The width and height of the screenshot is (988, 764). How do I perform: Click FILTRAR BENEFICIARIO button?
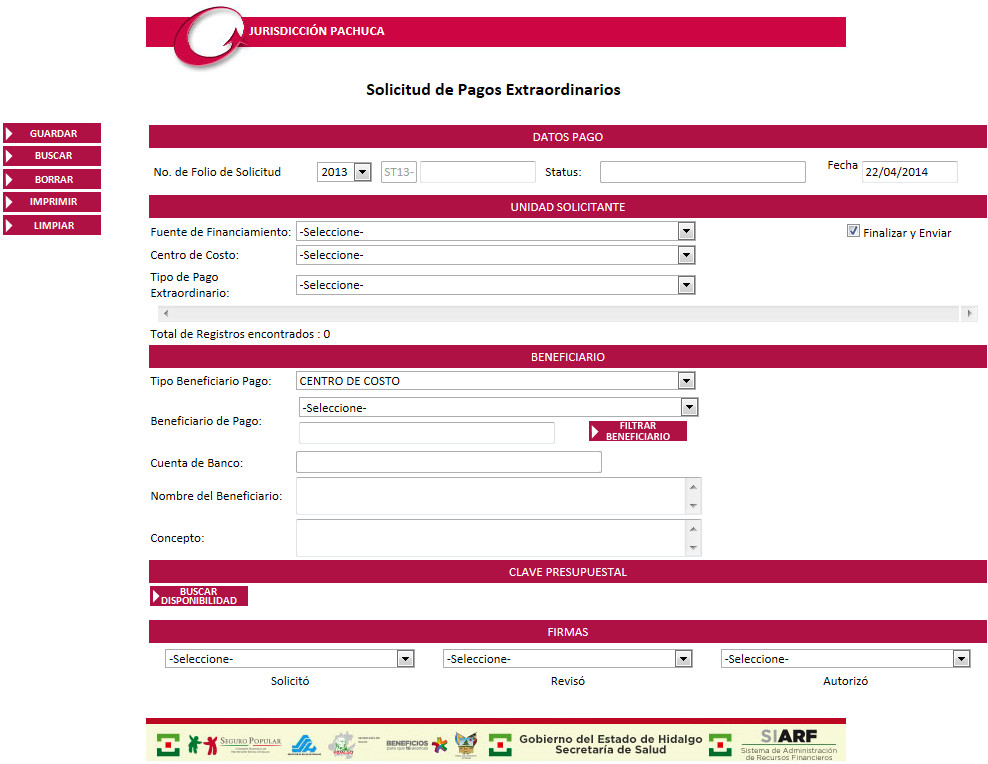click(638, 431)
